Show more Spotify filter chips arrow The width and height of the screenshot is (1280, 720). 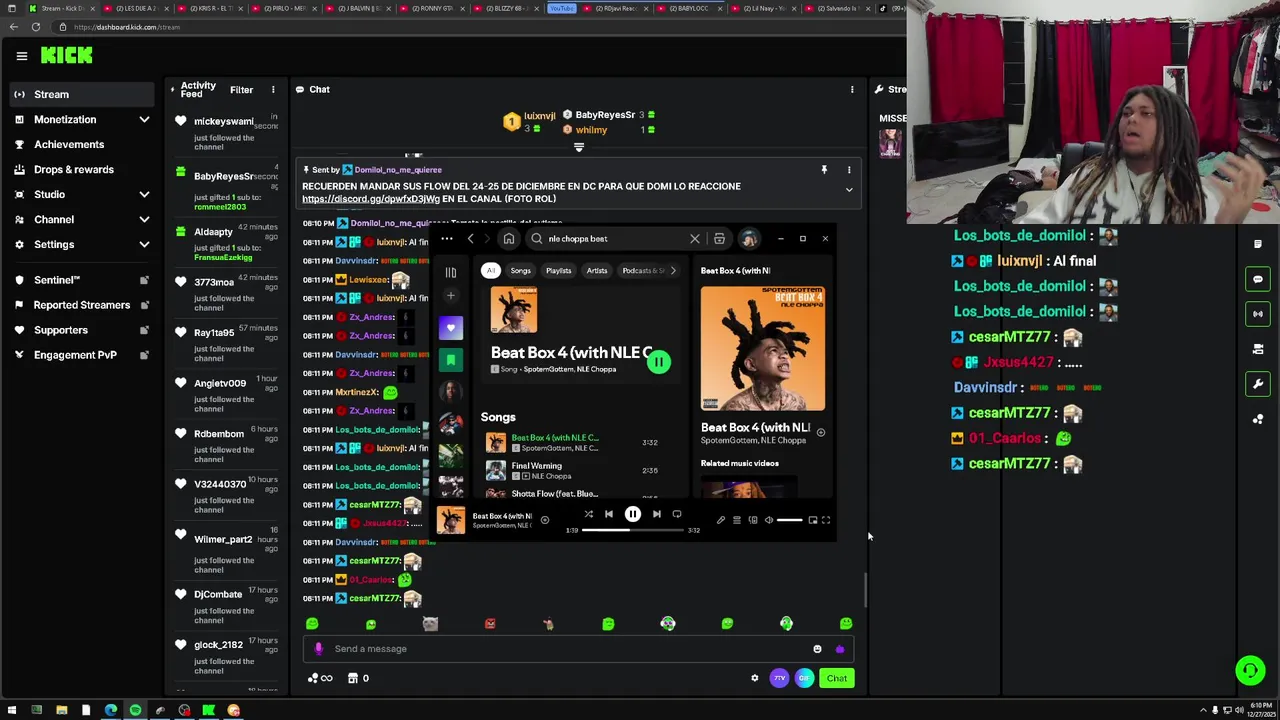tap(673, 271)
